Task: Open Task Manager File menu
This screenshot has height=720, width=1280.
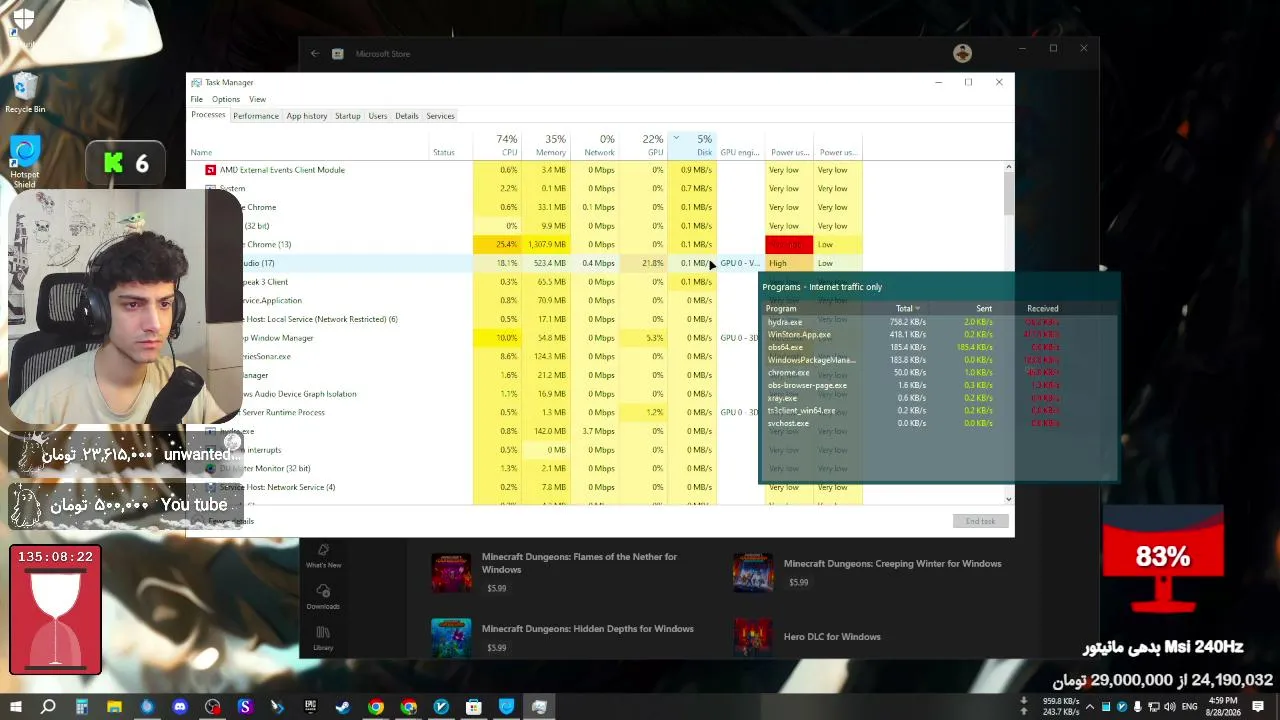Action: 197,99
